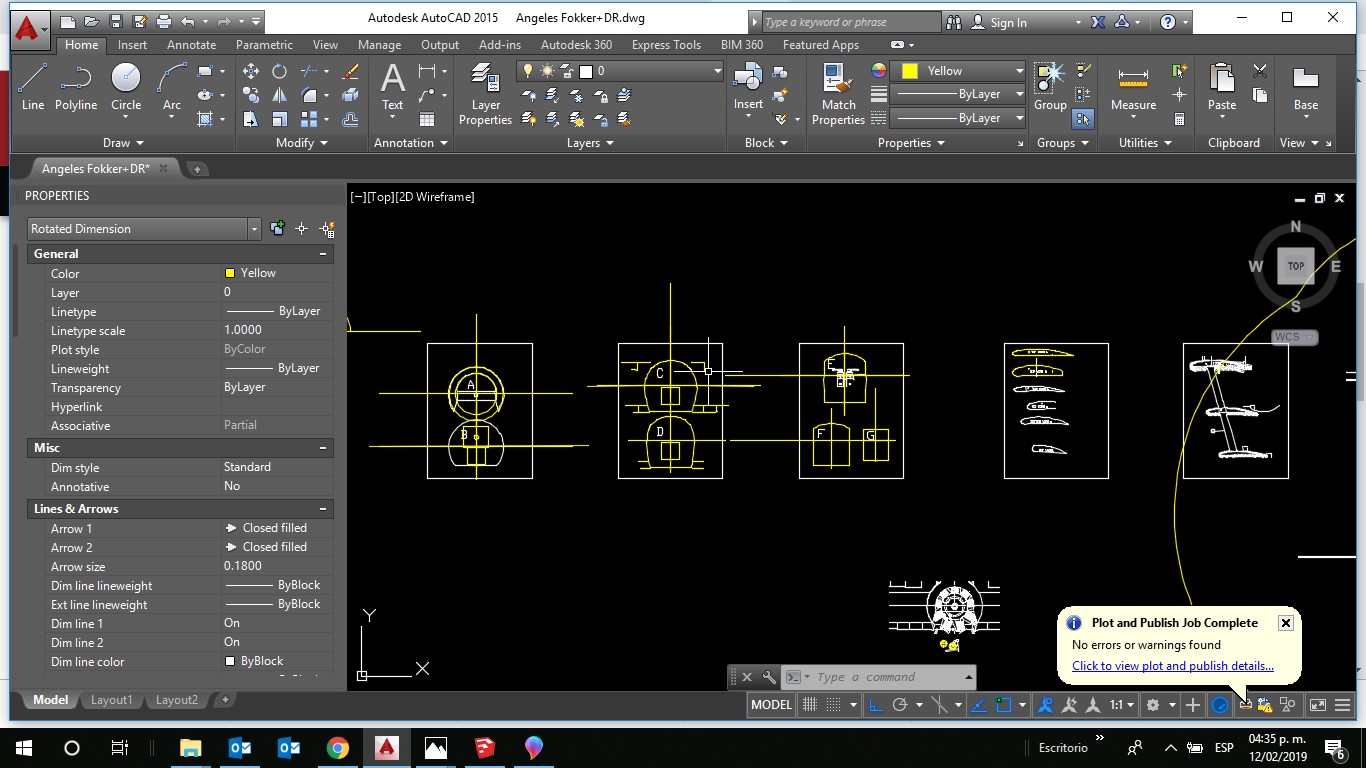Click Quick Select icon in Properties palette

pos(326,229)
